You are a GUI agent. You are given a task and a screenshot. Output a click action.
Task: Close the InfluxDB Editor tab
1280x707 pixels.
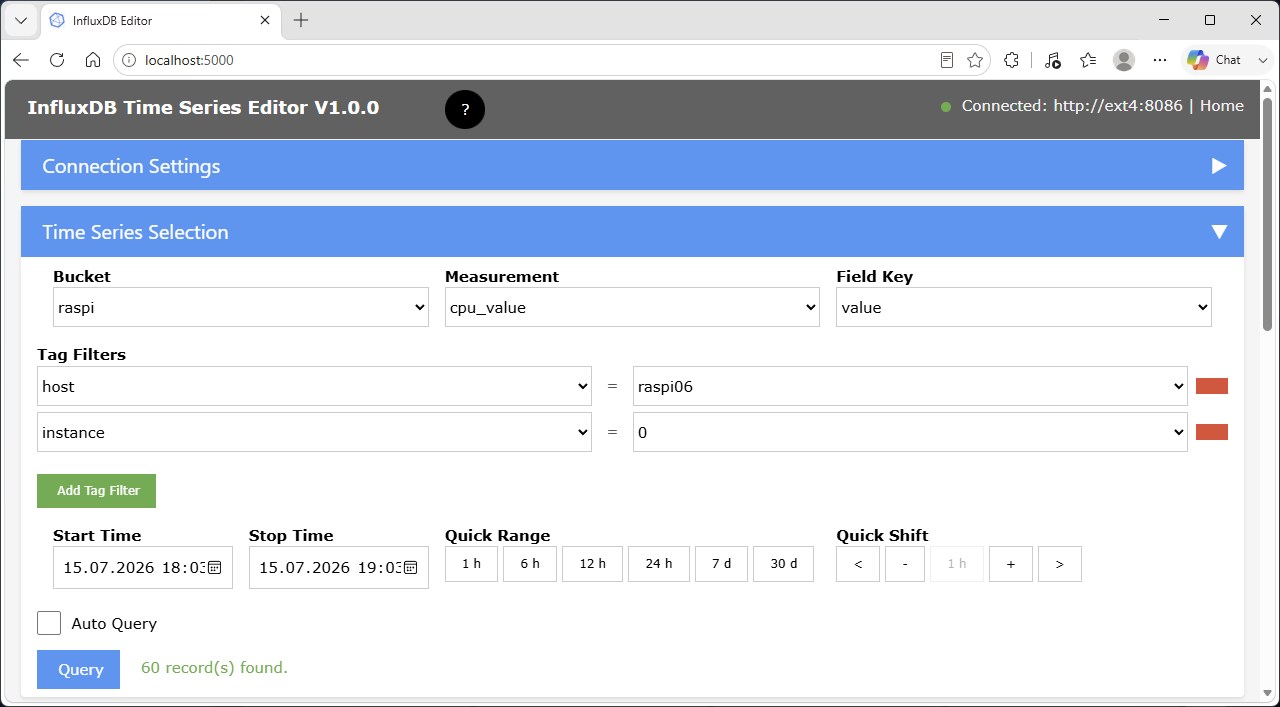click(x=265, y=20)
